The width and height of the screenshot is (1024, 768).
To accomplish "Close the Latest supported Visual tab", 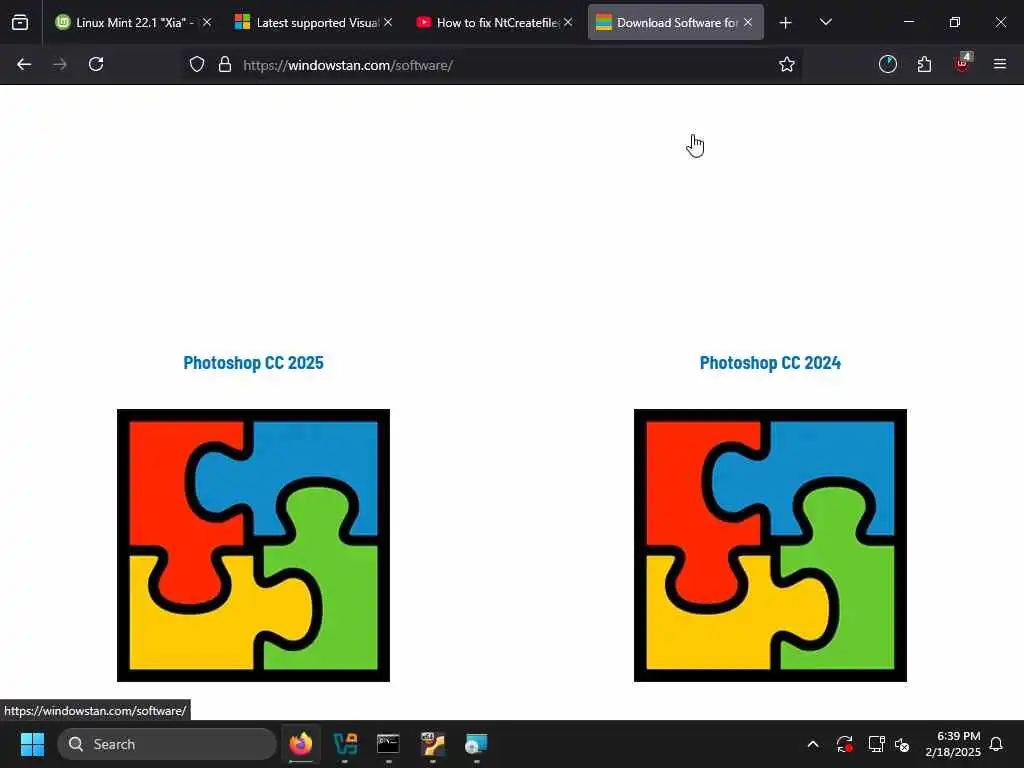I will click(x=388, y=22).
